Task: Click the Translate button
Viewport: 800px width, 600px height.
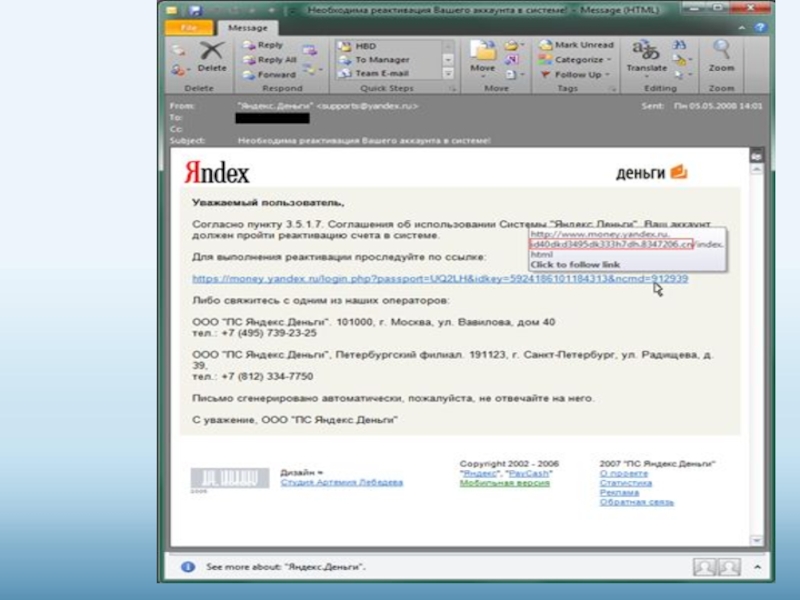Action: pyautogui.click(x=646, y=59)
